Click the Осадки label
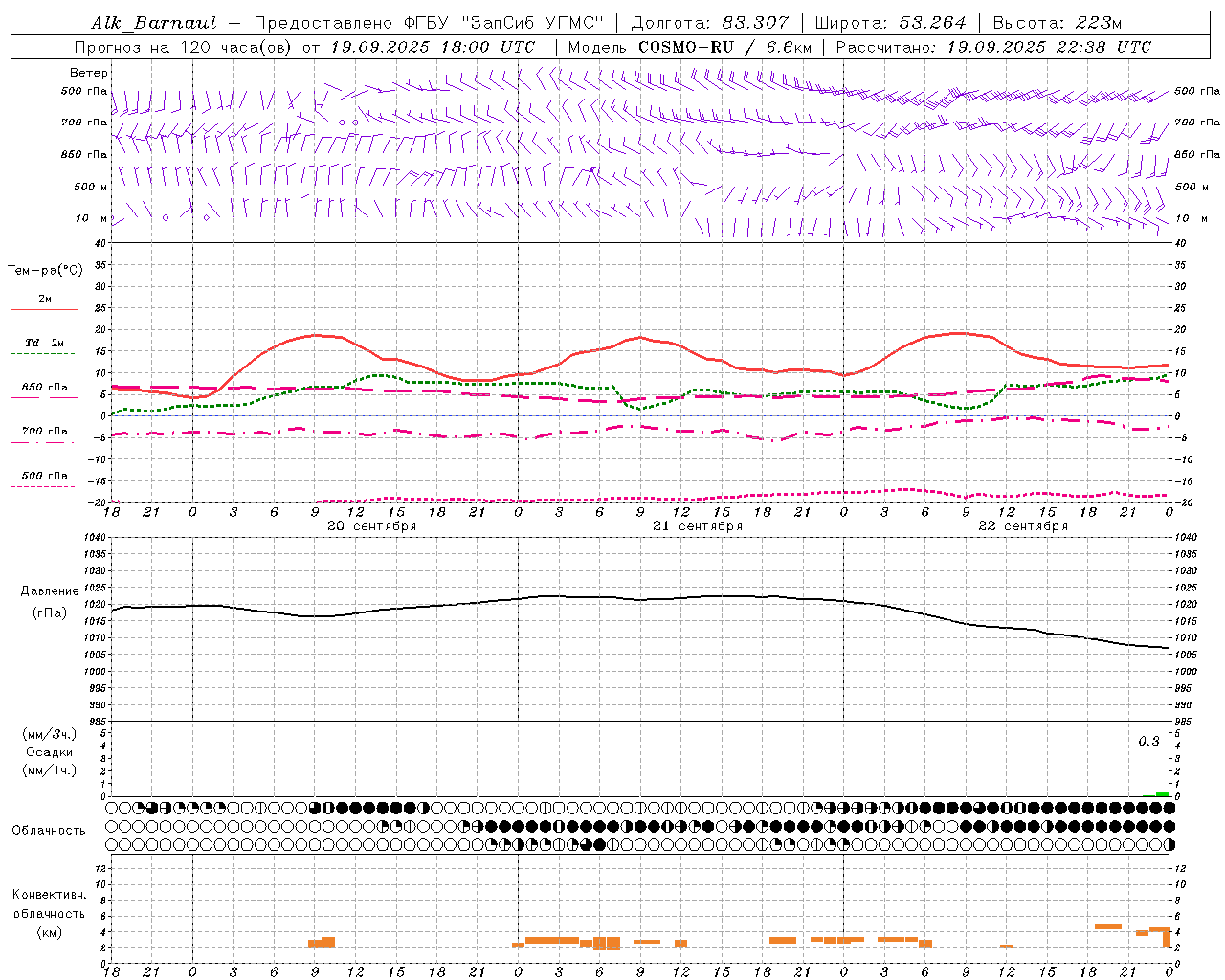Screen dimensions: 1225x980 pyautogui.click(x=50, y=752)
